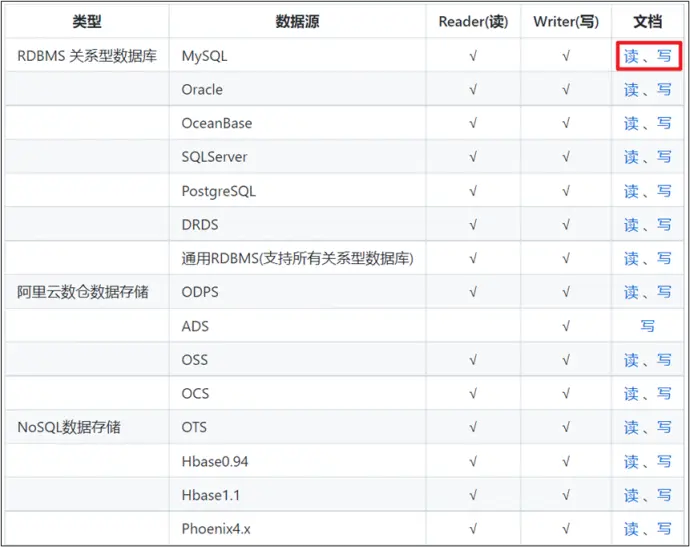Click the 通用RDBMS(支持所有关系型数据库) cell
This screenshot has width=690, height=547.
click(x=297, y=258)
